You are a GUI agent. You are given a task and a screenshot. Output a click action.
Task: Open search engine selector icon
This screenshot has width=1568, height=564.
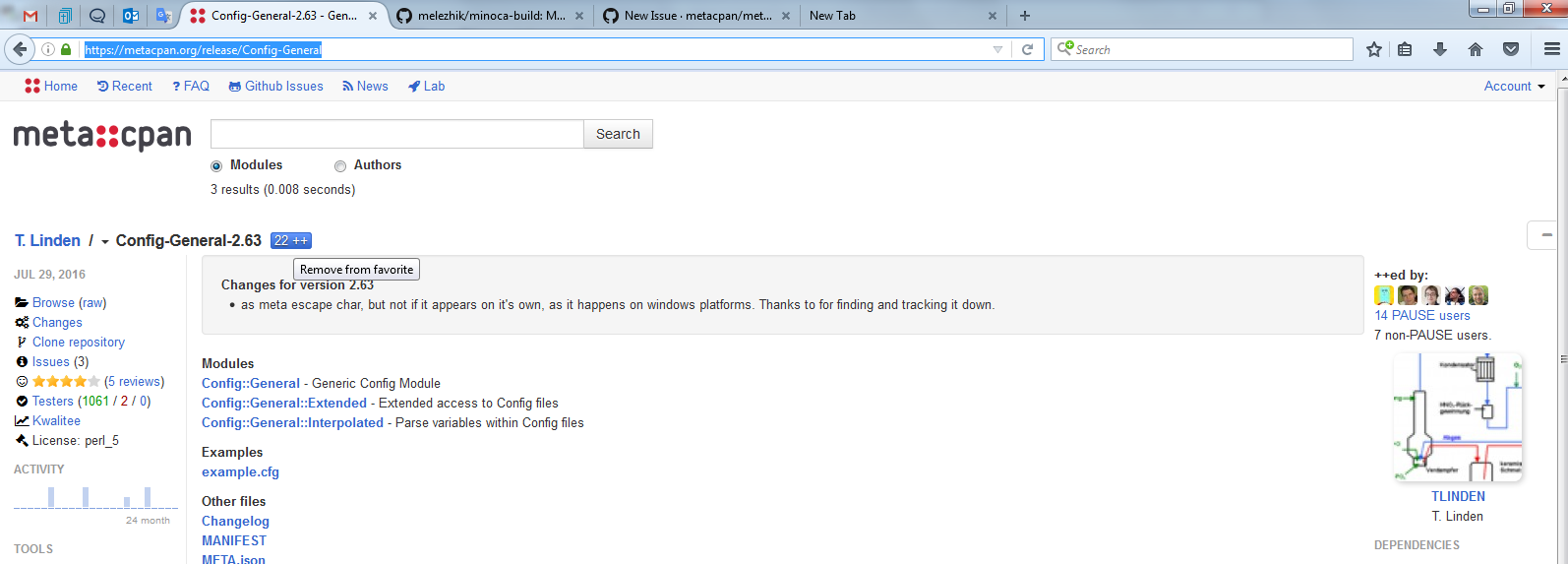[x=1064, y=48]
